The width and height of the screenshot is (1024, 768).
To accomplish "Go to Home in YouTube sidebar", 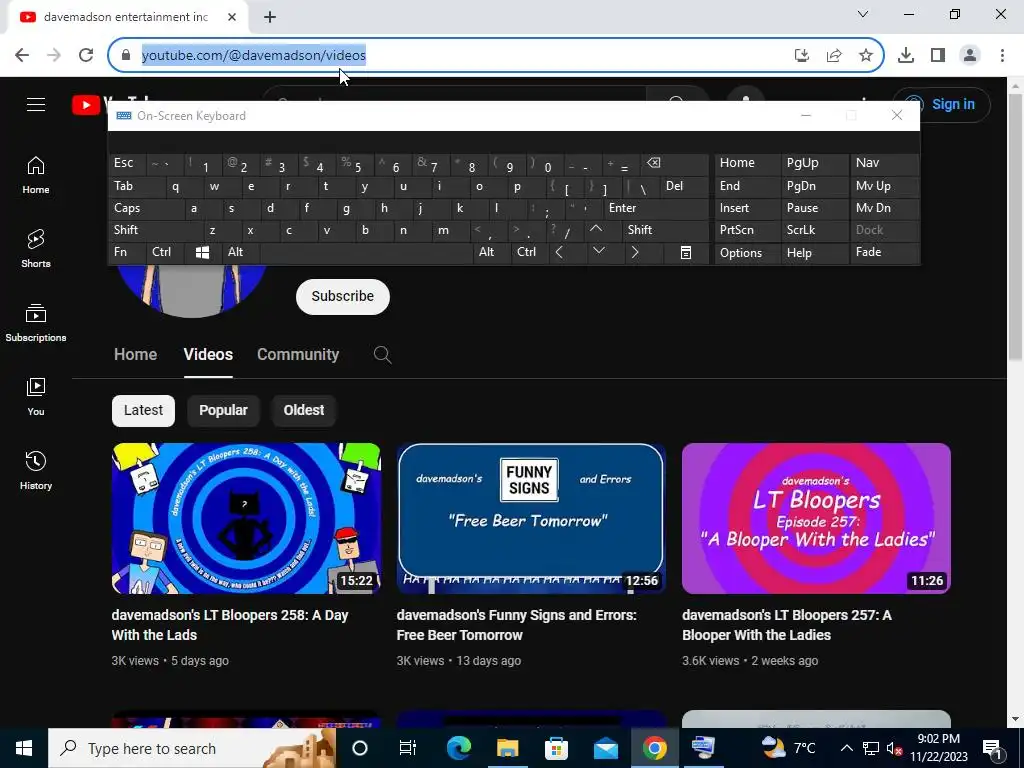I will coord(36,175).
